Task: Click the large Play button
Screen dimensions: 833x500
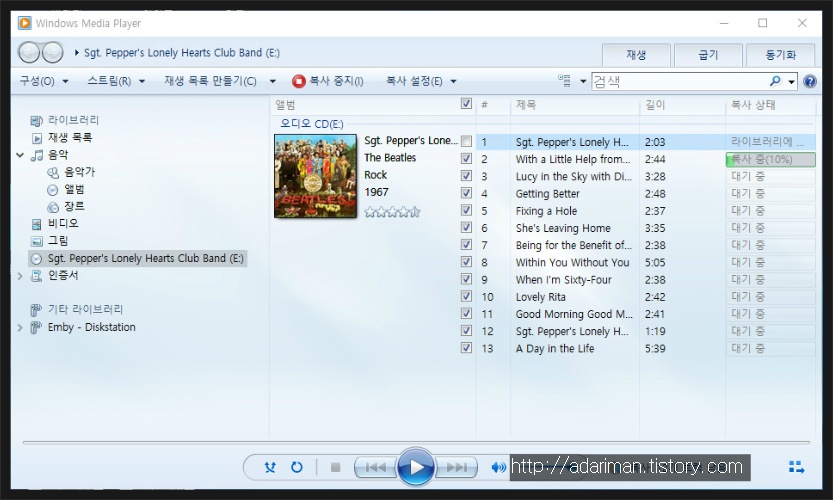Action: point(416,467)
